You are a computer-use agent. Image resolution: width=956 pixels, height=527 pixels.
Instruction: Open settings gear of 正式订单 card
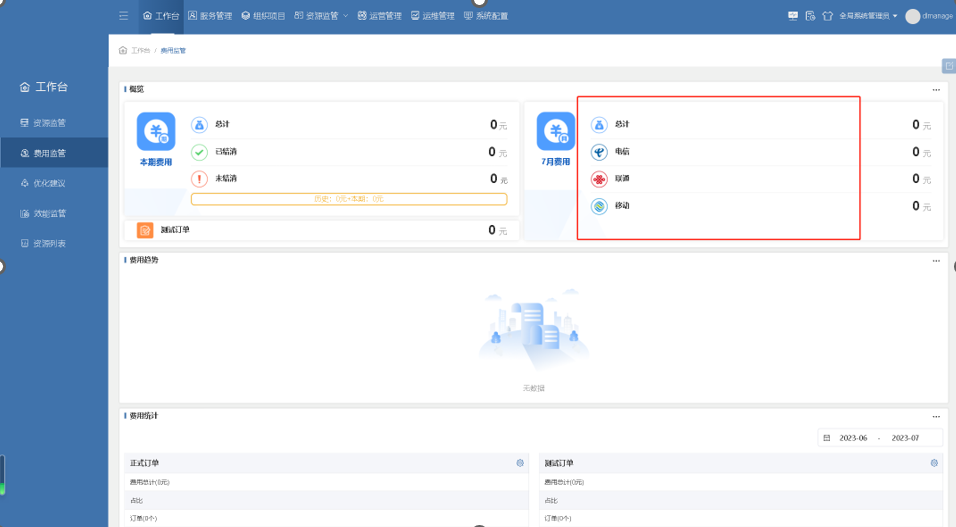(520, 463)
